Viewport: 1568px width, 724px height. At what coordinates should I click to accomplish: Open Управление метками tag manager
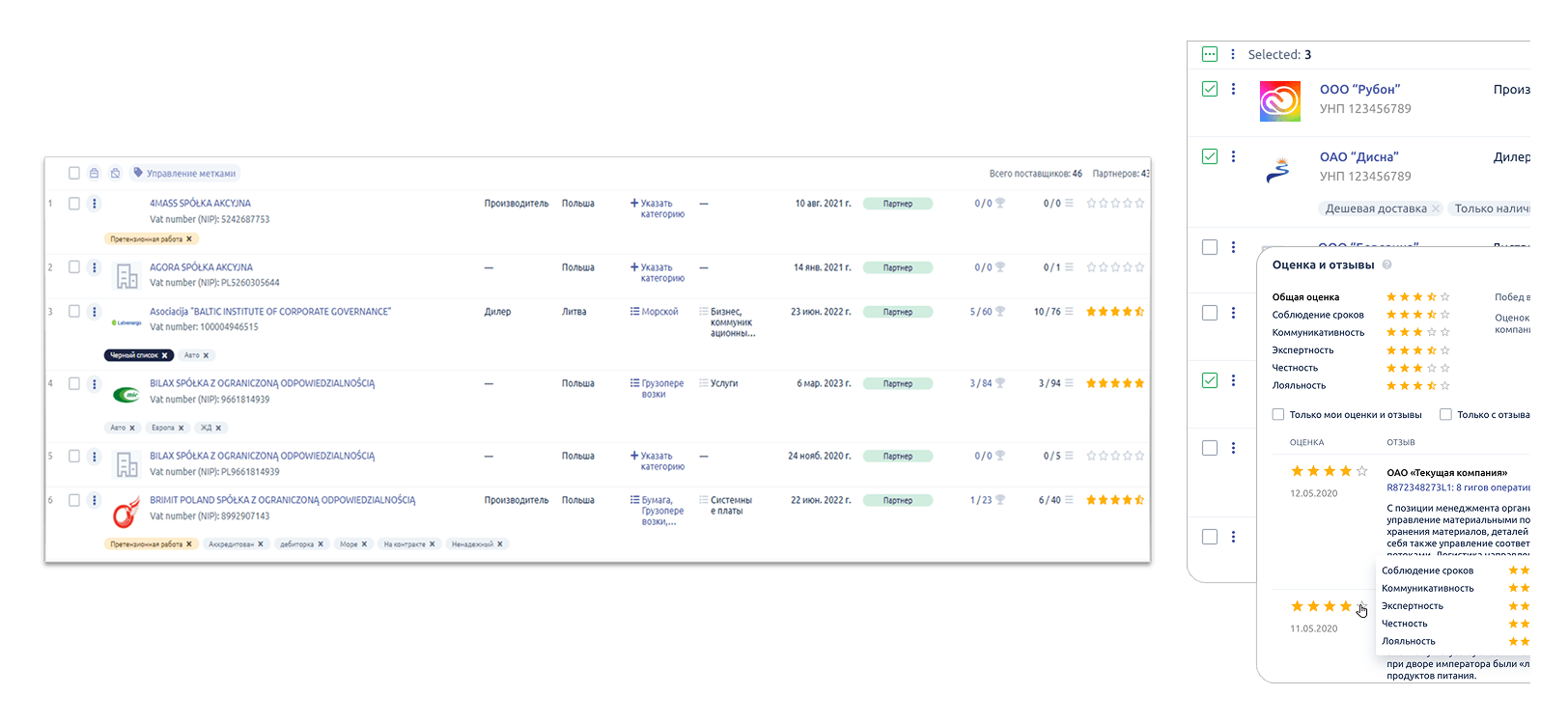pos(184,174)
